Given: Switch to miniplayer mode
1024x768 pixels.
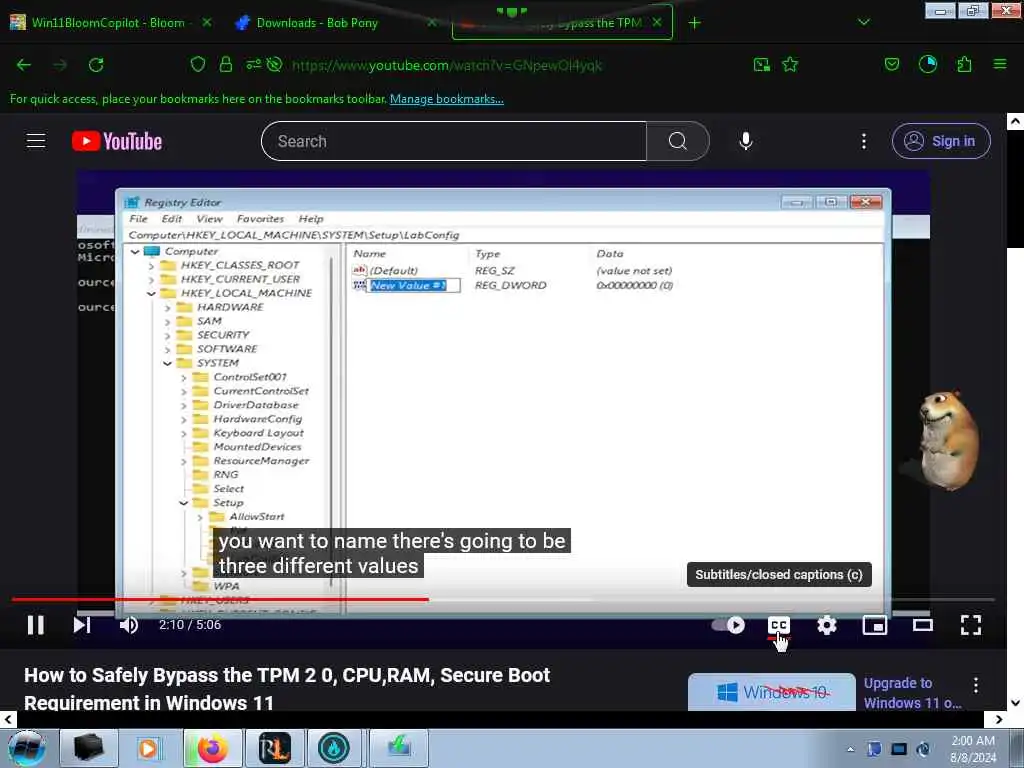Looking at the screenshot, I should tap(874, 625).
